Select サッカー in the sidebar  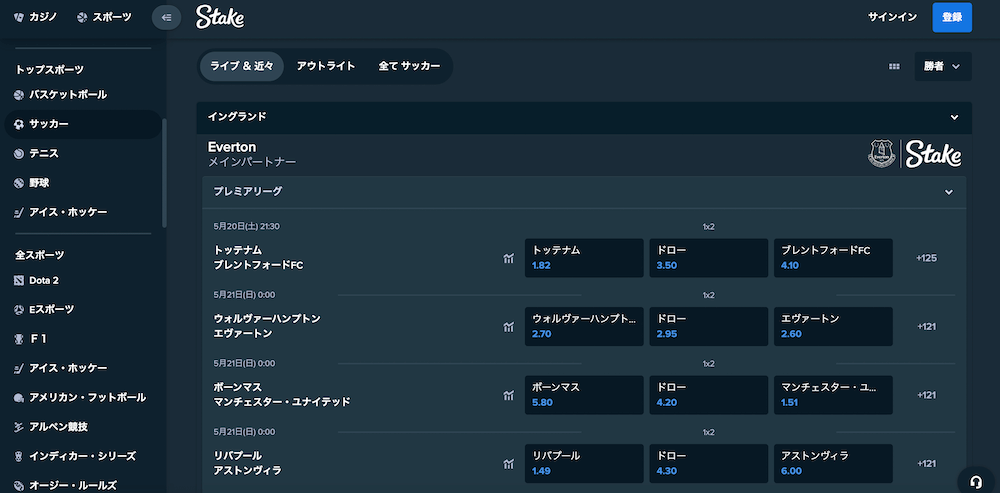pyautogui.click(x=83, y=124)
